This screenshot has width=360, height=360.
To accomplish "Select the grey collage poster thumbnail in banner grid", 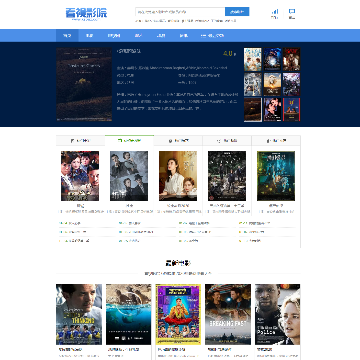I will click(252, 84).
